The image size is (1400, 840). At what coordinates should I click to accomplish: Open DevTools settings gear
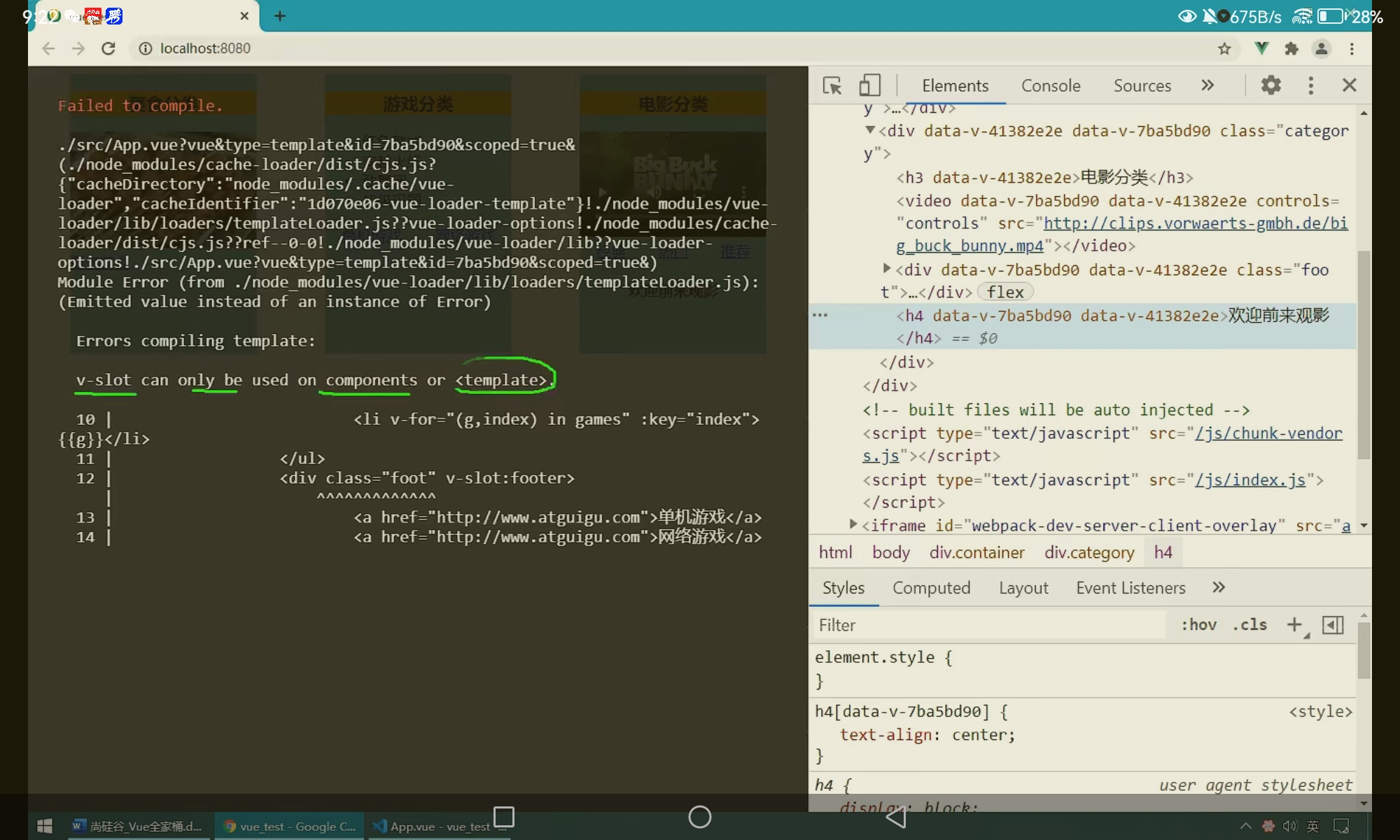[1270, 85]
